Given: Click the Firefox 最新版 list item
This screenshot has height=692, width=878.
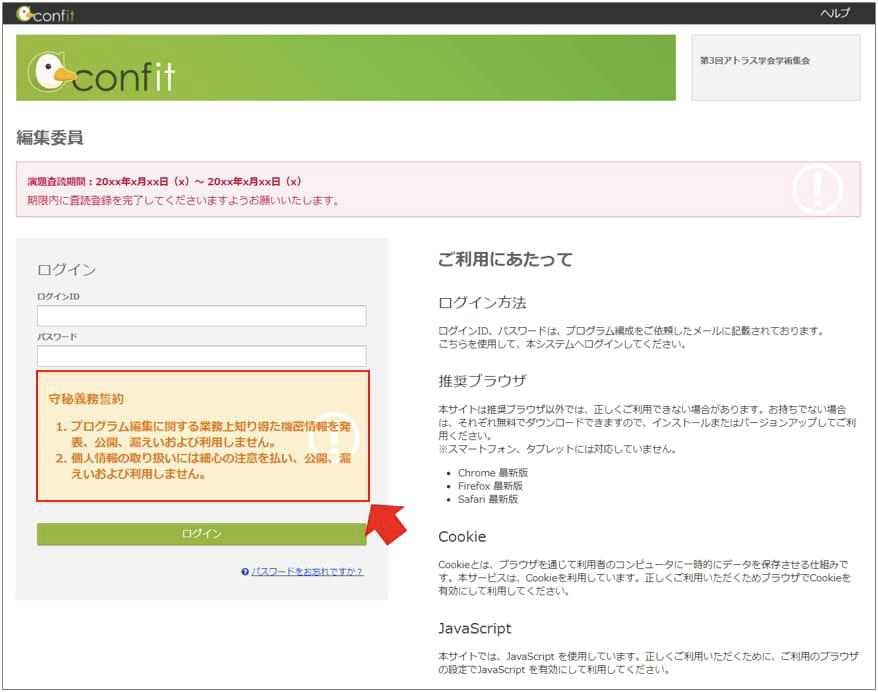Looking at the screenshot, I should pos(492,486).
